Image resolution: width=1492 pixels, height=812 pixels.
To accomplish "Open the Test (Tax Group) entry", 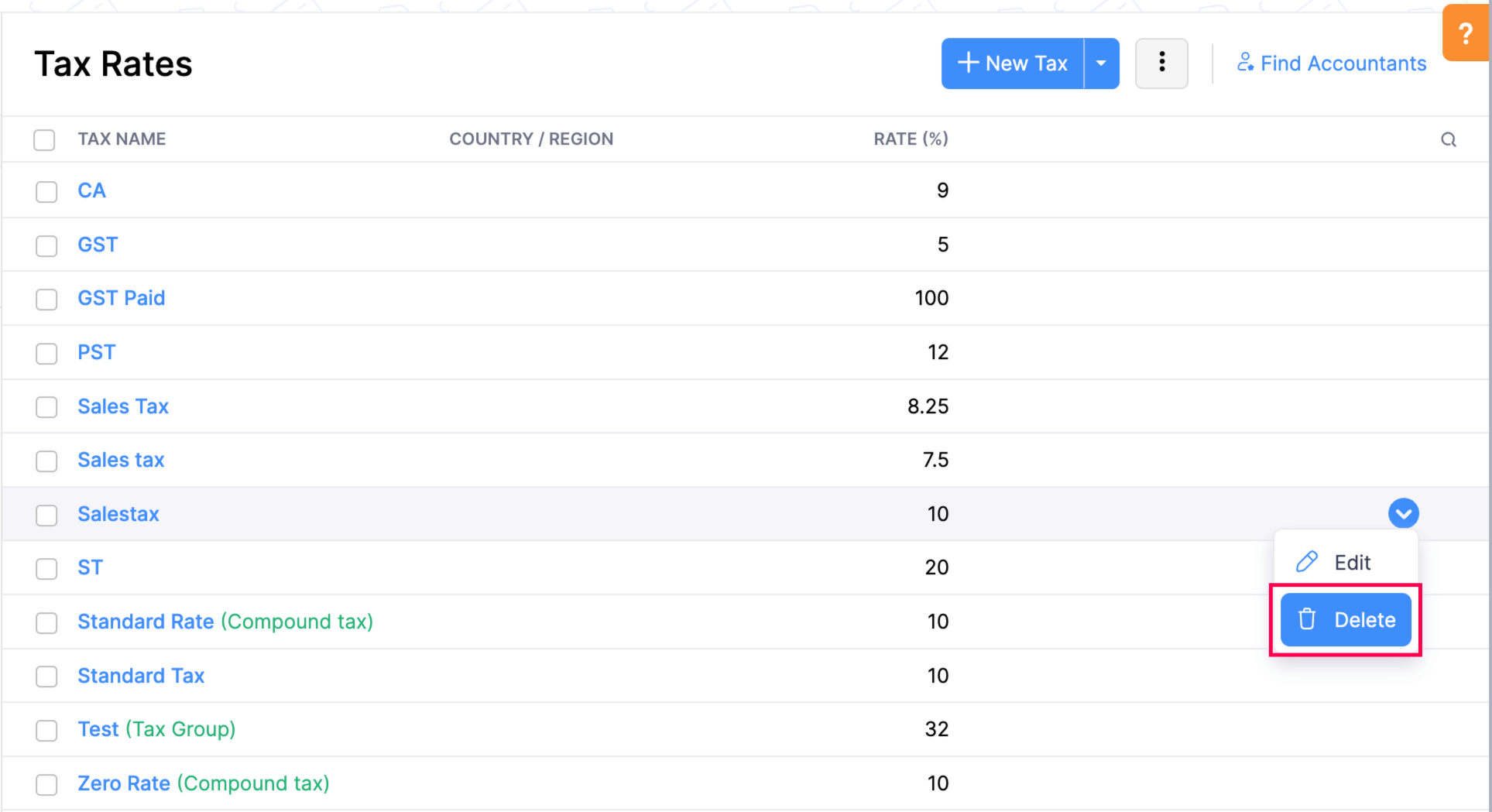I will (156, 729).
